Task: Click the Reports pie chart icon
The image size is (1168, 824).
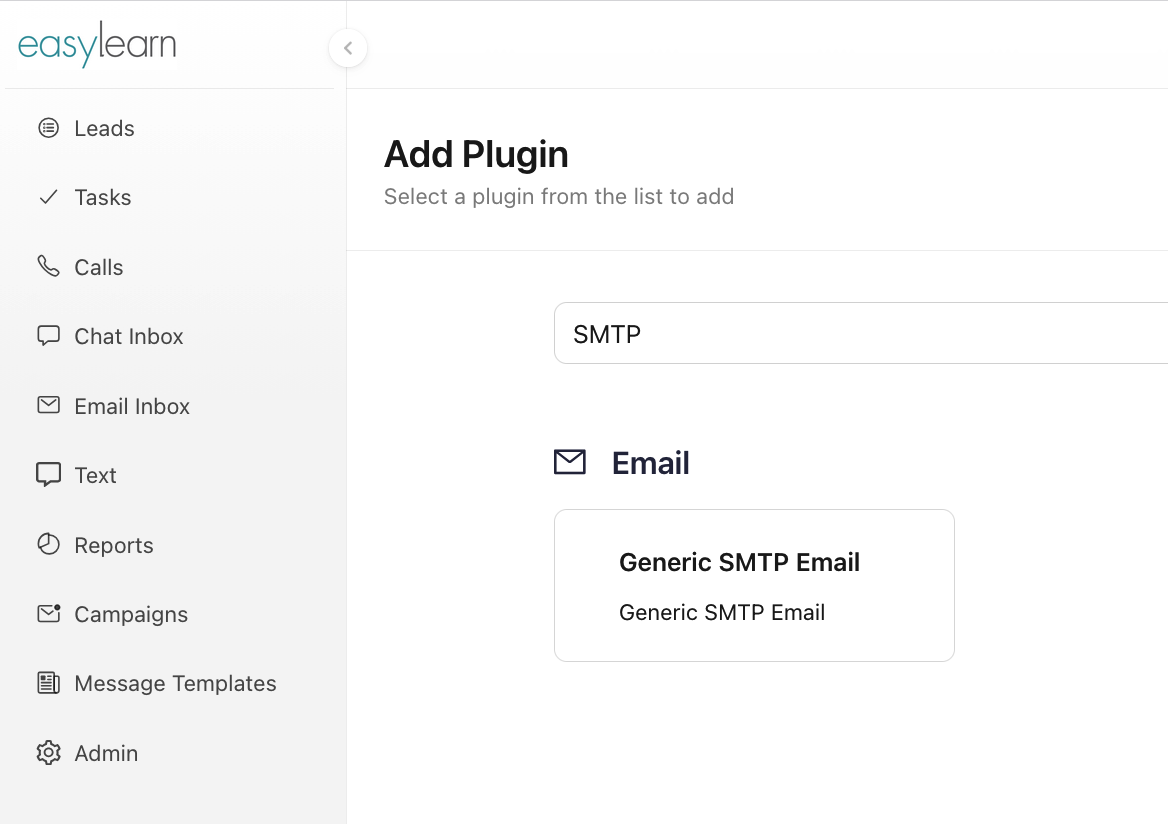Action: [x=48, y=544]
